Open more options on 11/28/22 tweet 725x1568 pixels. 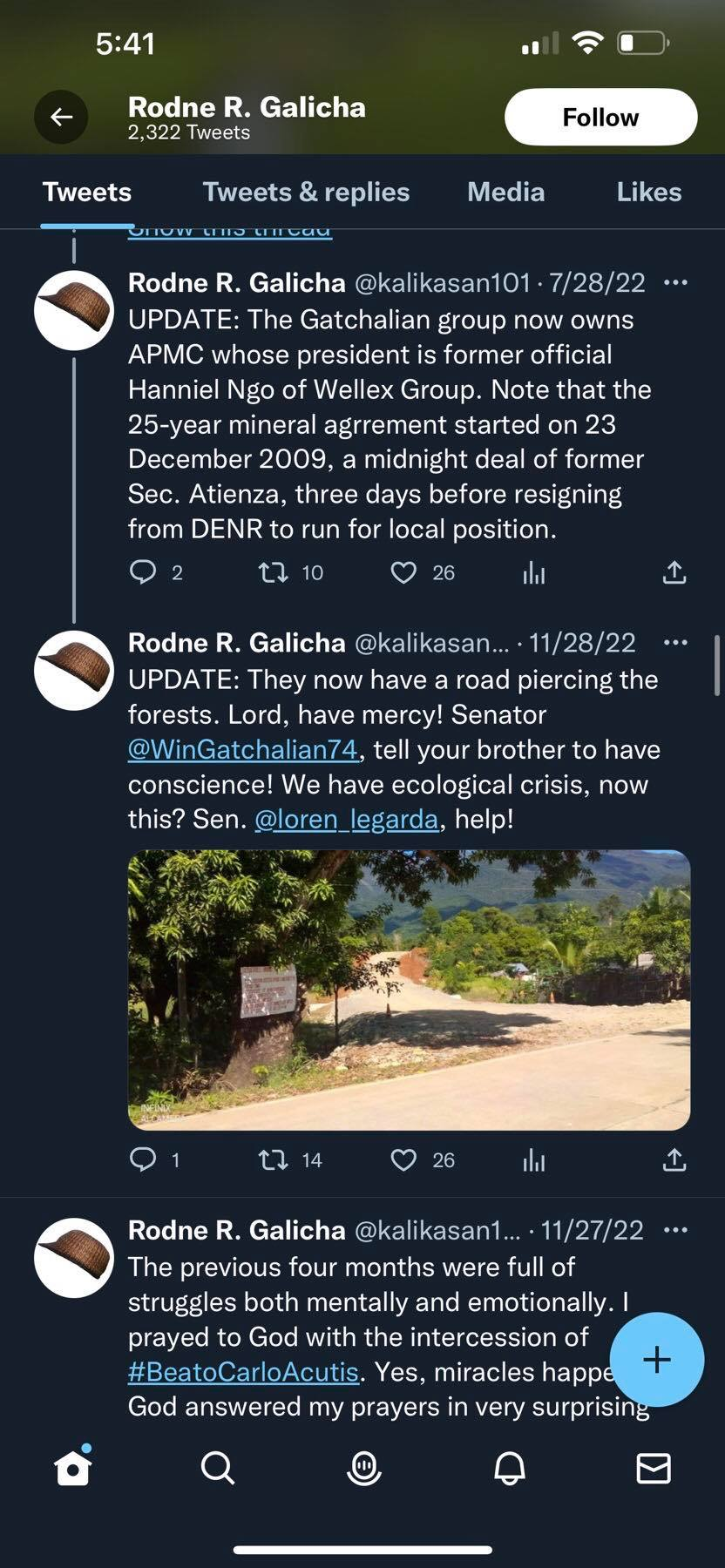(x=675, y=643)
